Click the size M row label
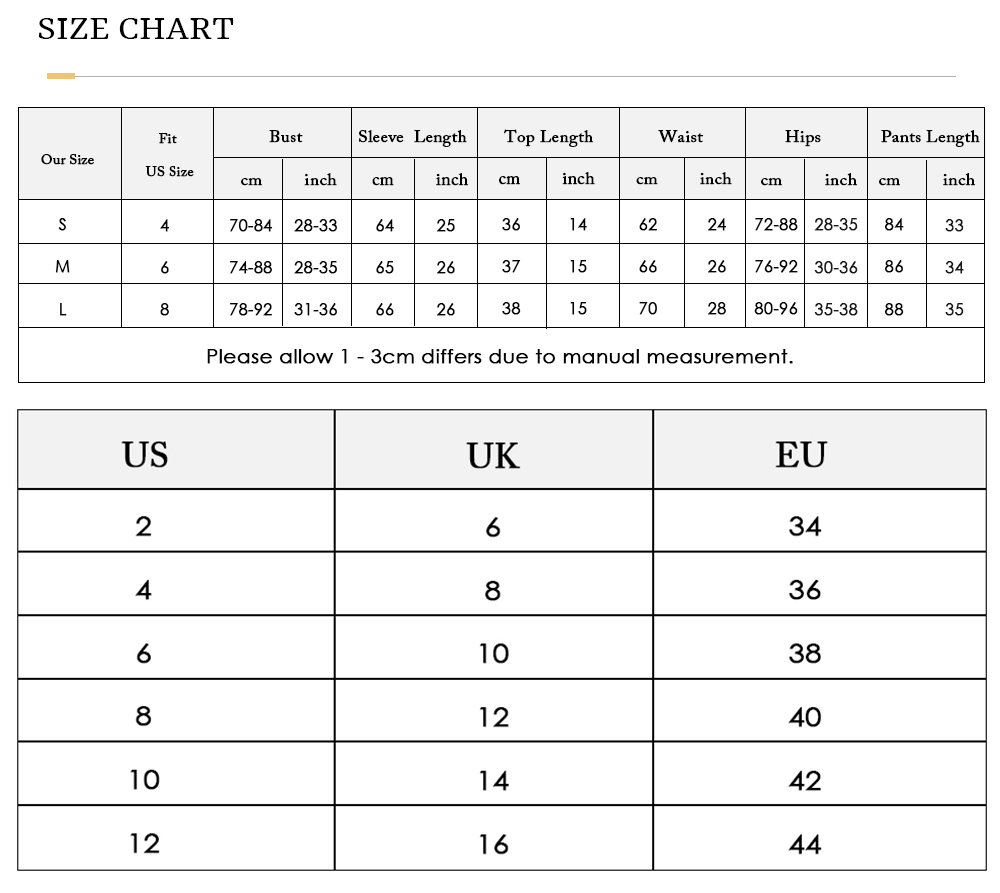The height and width of the screenshot is (893, 1000). tap(62, 267)
